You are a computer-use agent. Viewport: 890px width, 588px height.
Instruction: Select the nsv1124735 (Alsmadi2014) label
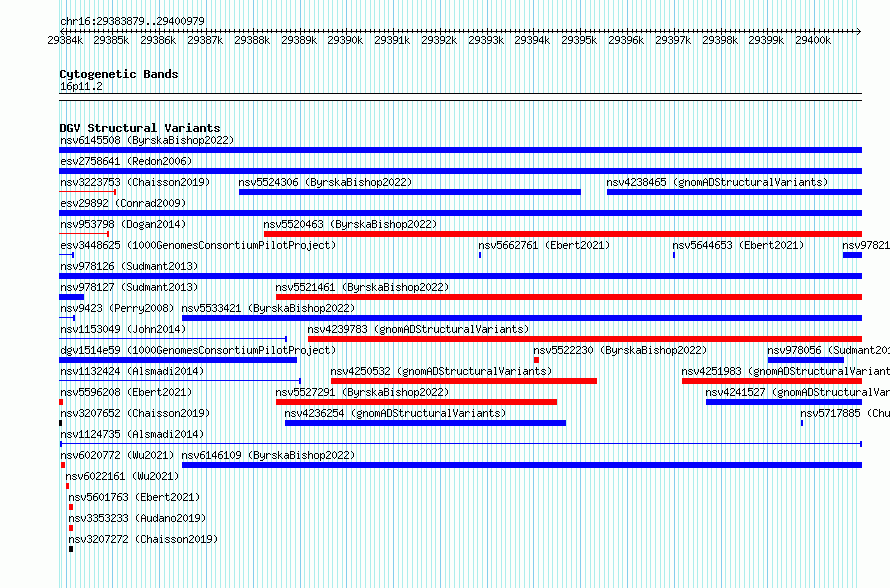(132, 434)
